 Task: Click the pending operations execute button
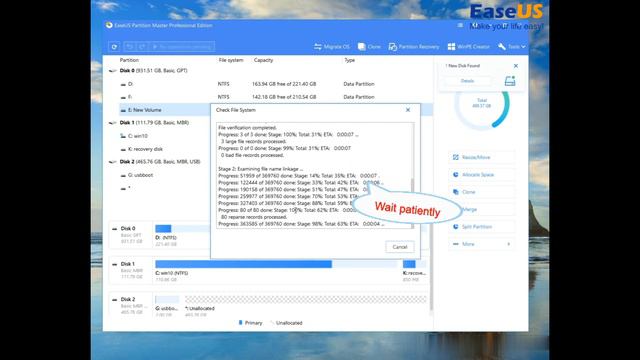point(182,47)
